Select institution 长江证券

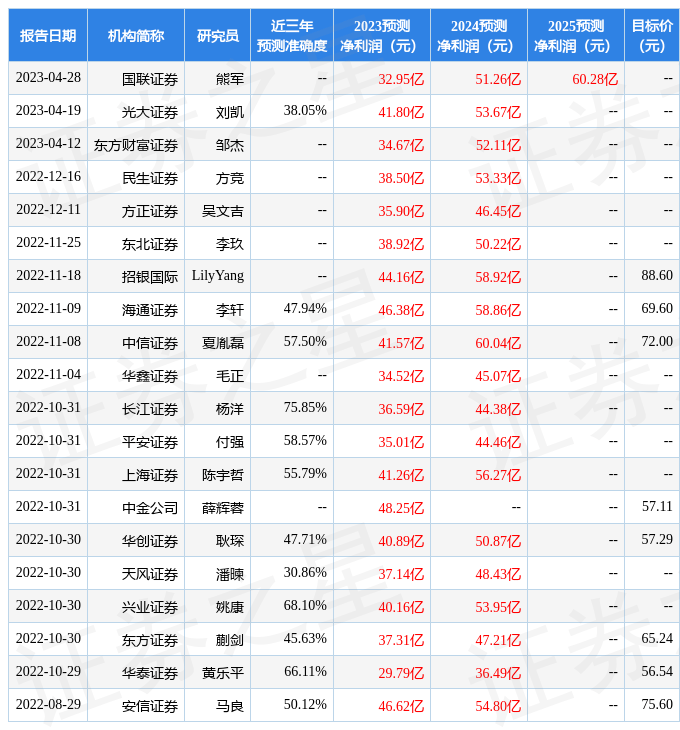point(150,409)
